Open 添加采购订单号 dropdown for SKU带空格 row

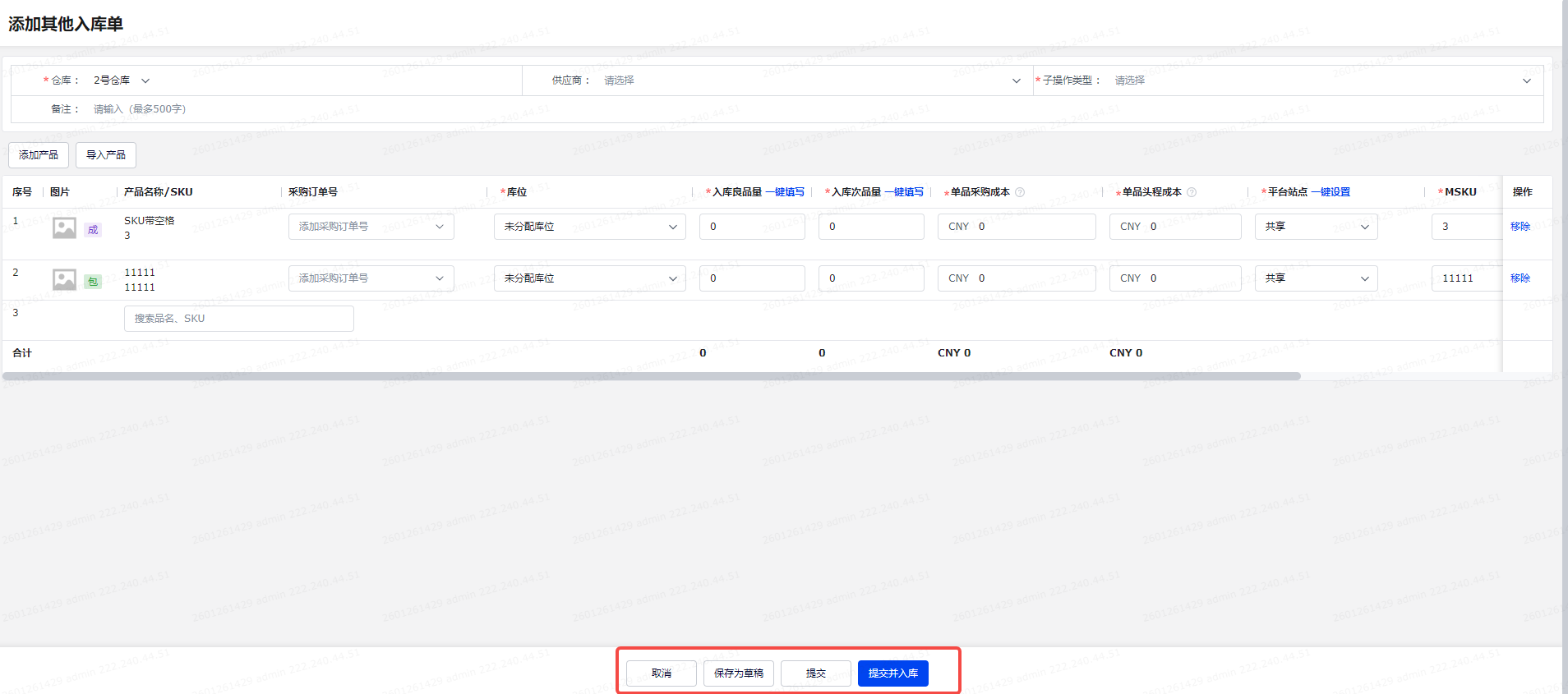click(x=371, y=227)
